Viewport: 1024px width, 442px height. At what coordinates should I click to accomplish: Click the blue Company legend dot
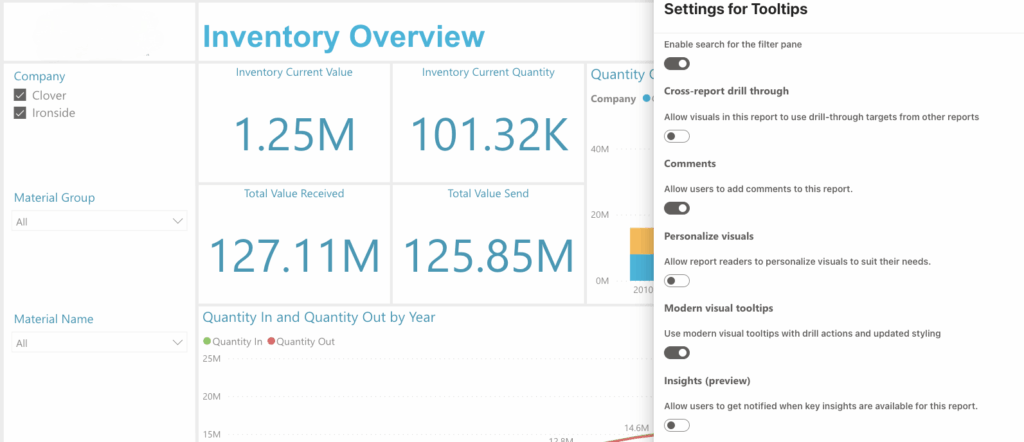648,99
